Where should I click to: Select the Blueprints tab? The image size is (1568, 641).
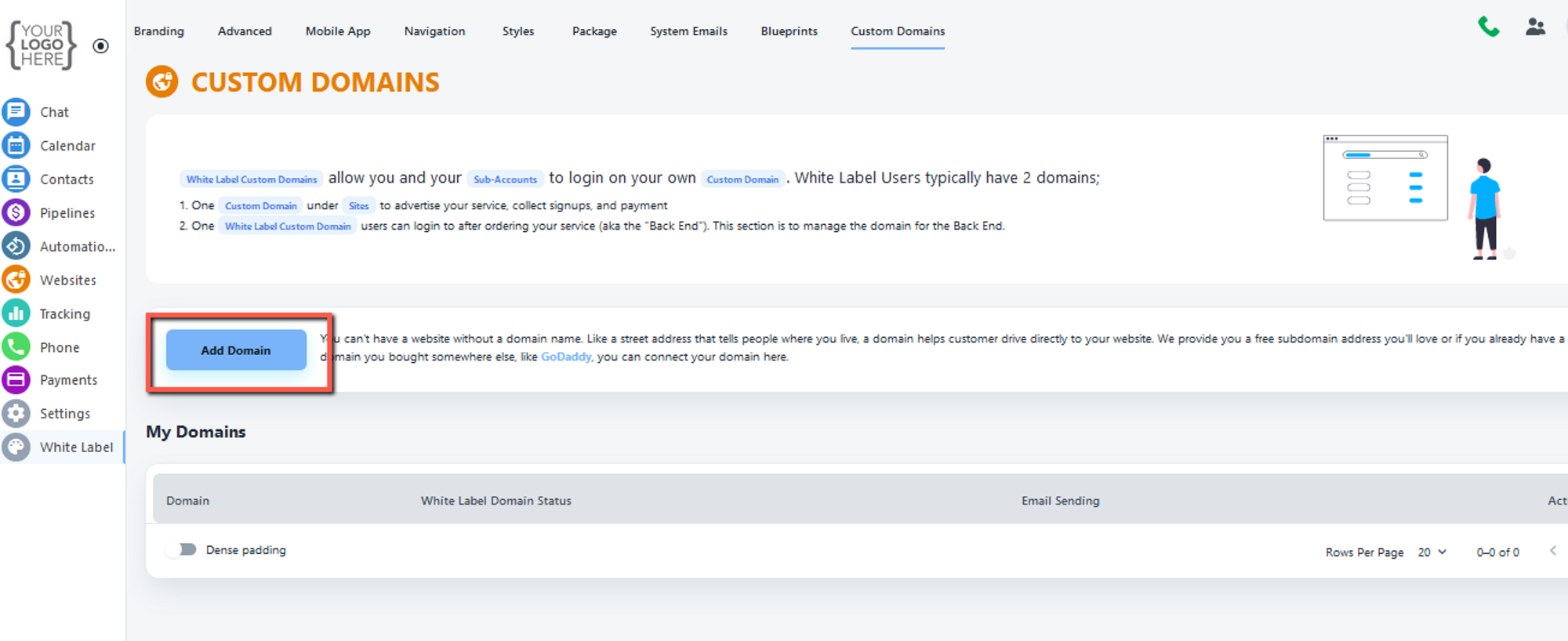[789, 31]
